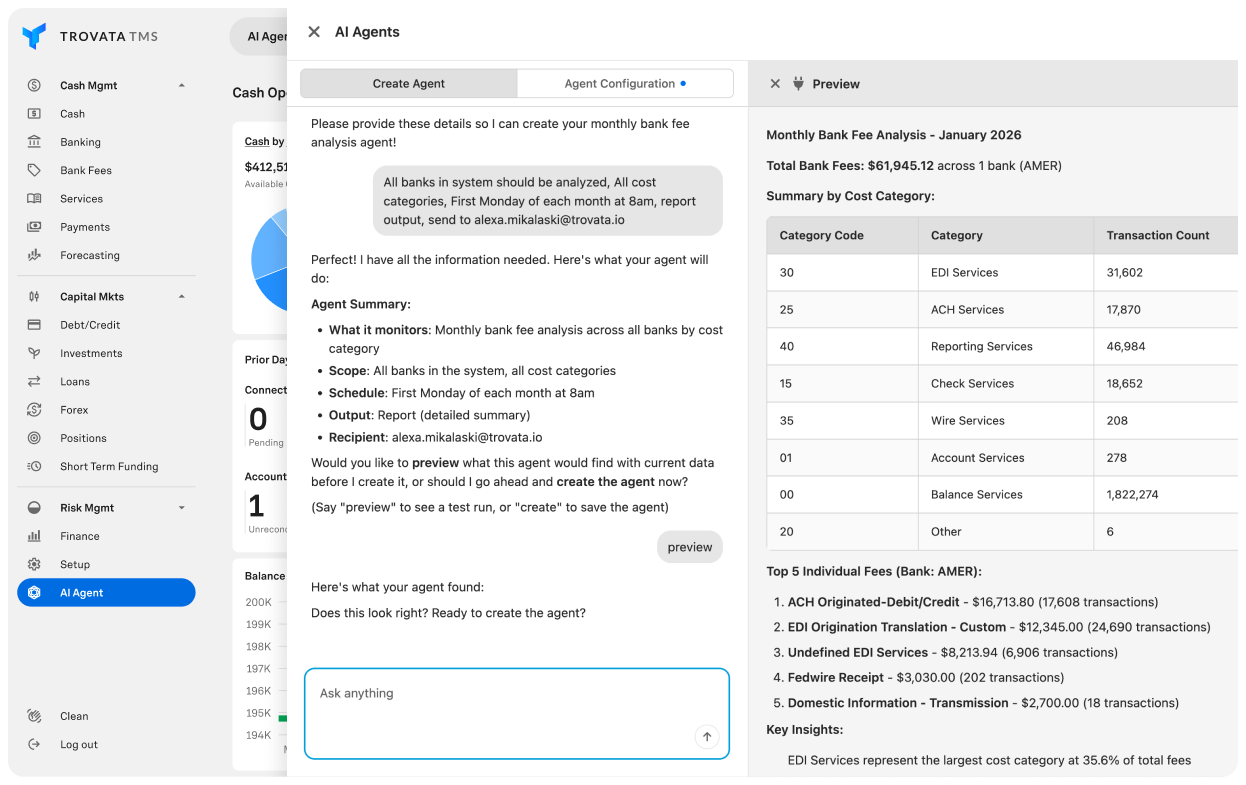Switch to the Create Agent tab
Image resolution: width=1246 pixels, height=785 pixels.
(408, 84)
